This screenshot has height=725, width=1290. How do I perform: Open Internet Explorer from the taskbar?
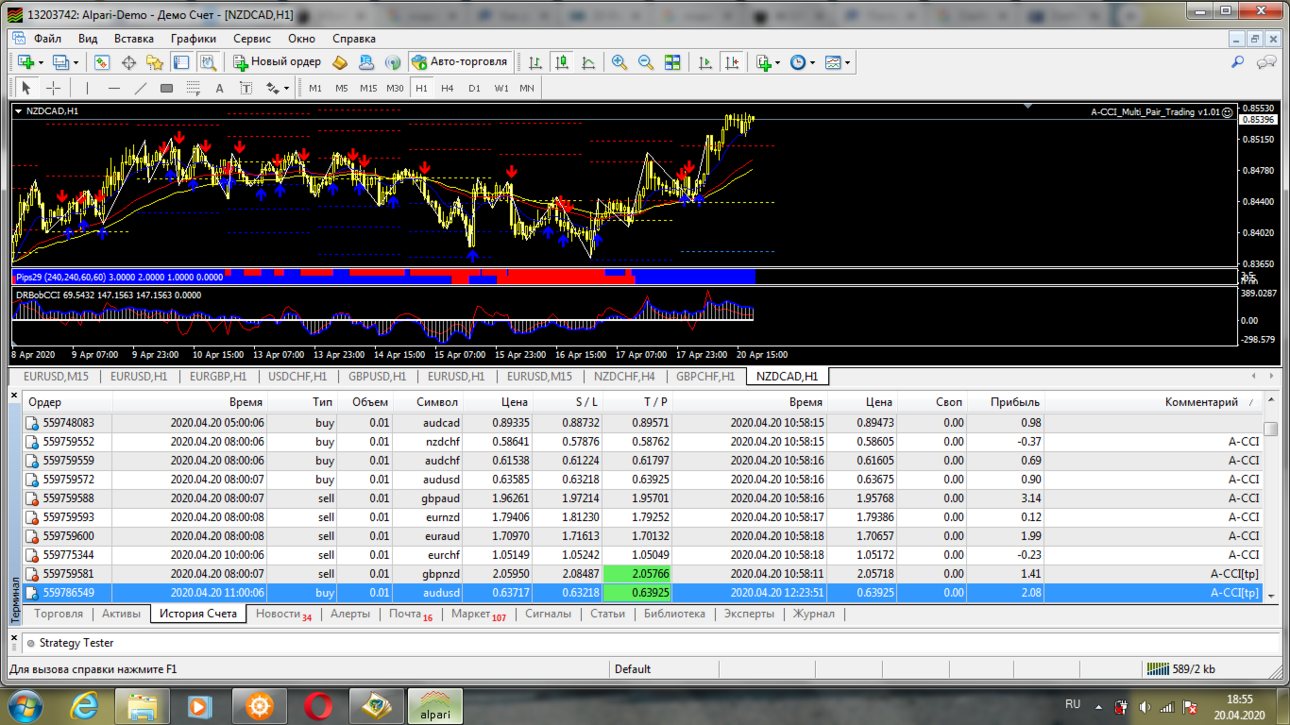84,706
